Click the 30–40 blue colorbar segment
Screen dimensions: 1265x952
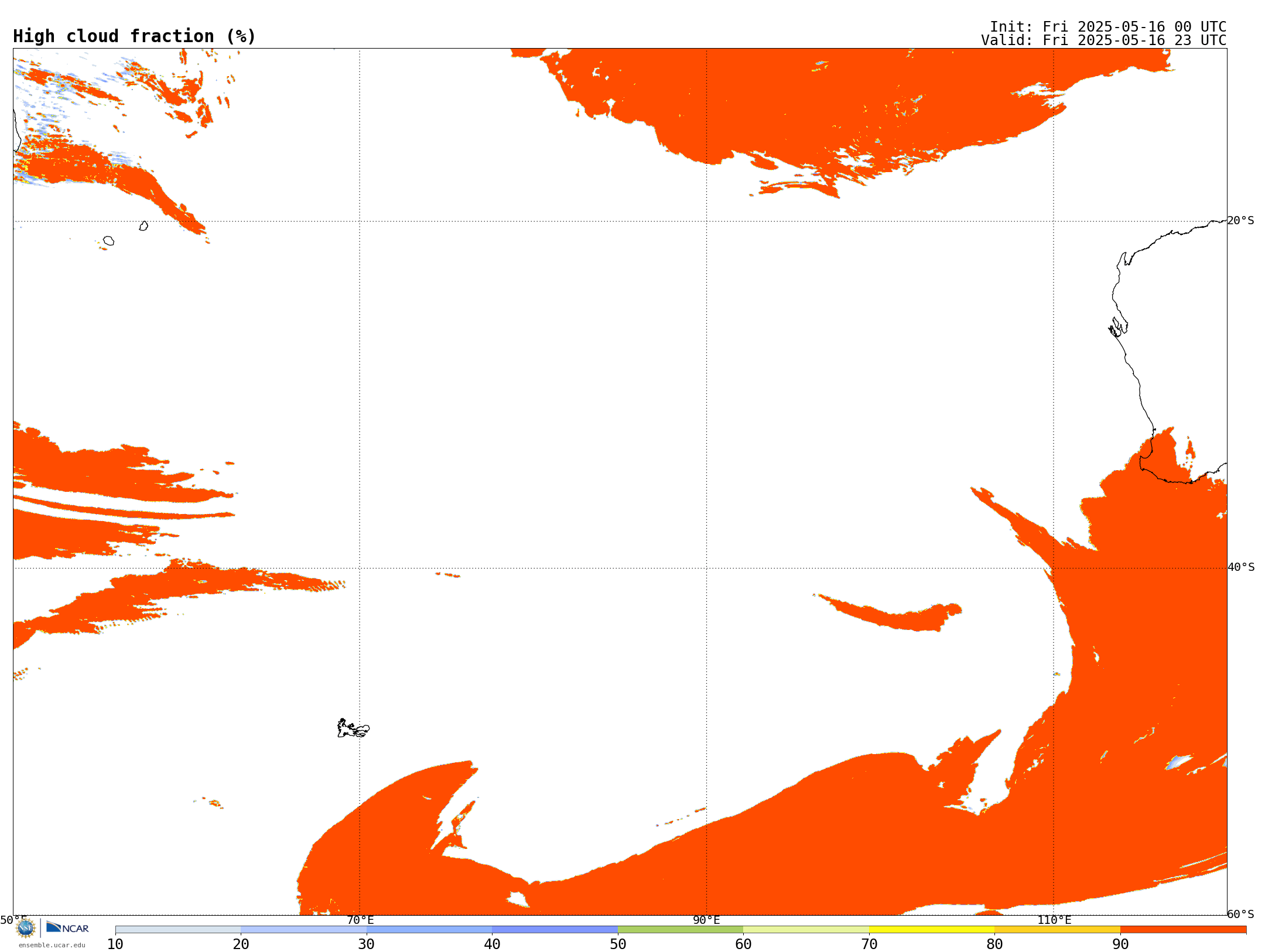tap(429, 930)
